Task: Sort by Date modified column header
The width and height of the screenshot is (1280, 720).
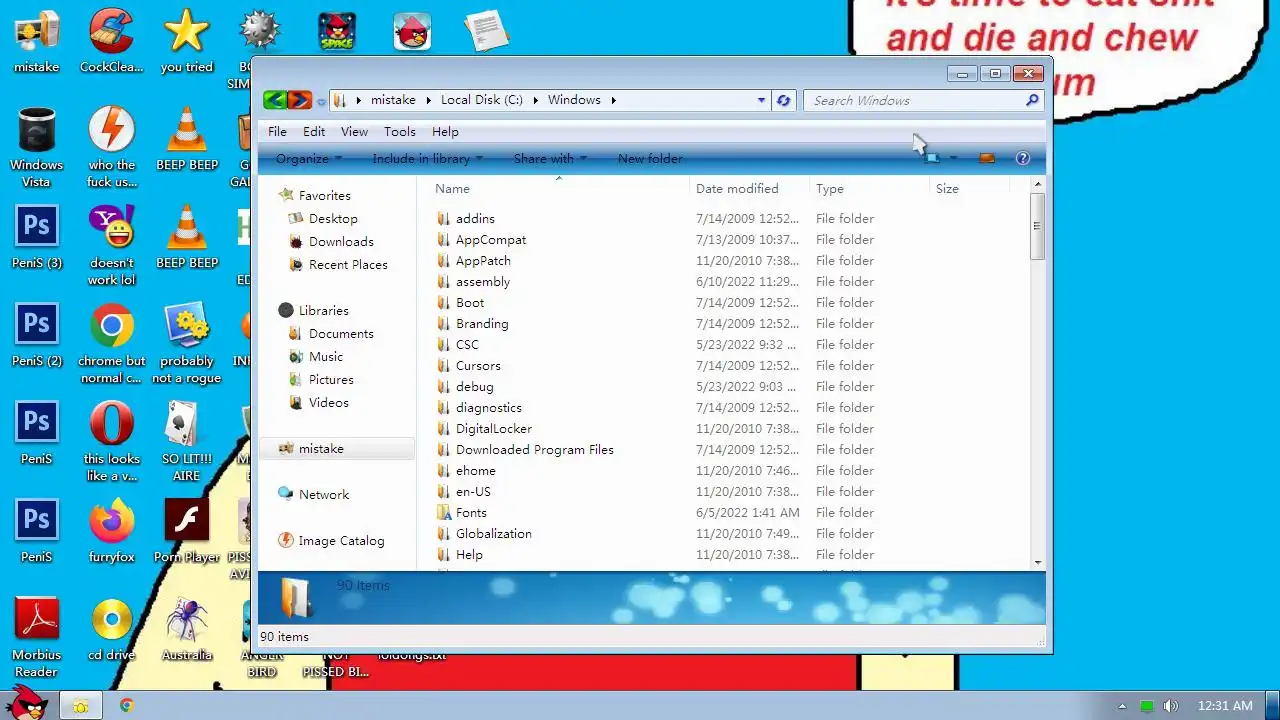Action: (749, 188)
